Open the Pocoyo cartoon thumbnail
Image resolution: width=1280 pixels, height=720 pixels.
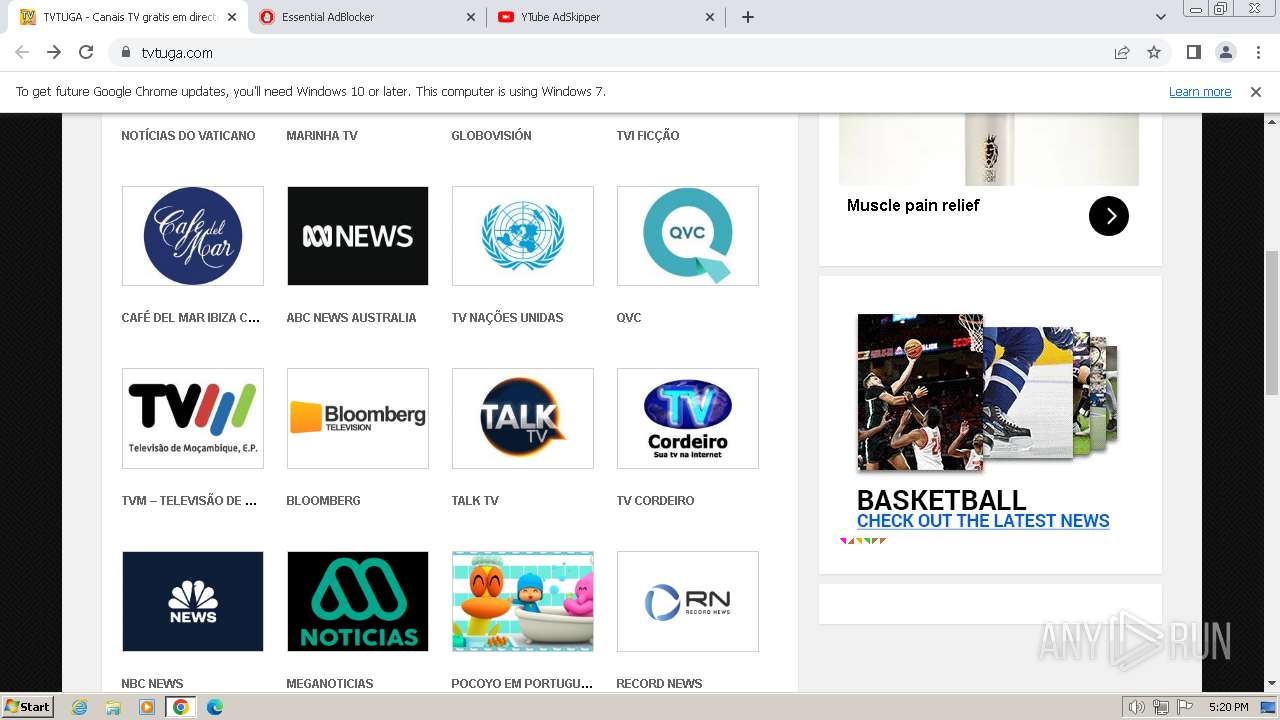pyautogui.click(x=523, y=601)
